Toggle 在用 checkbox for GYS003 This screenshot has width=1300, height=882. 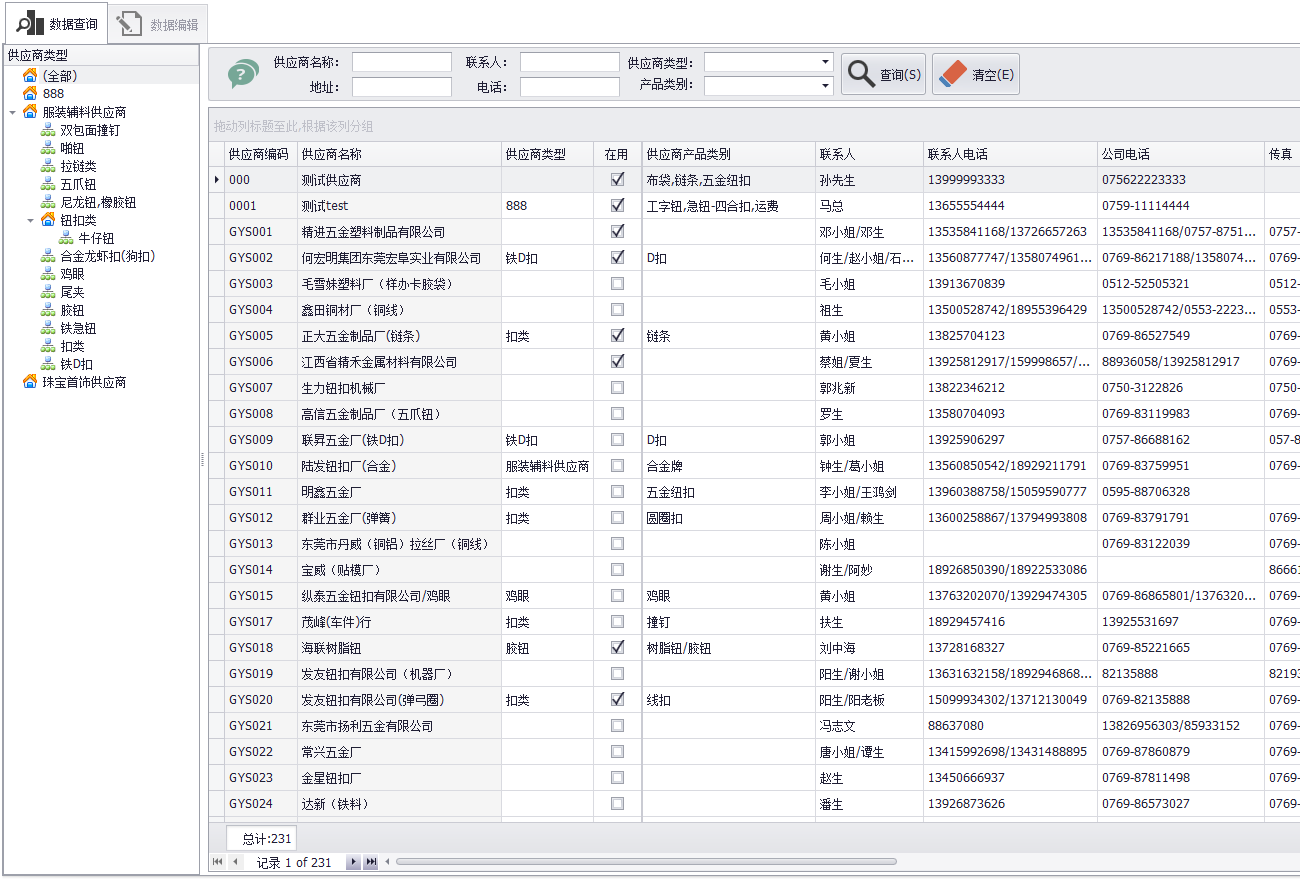tap(617, 284)
